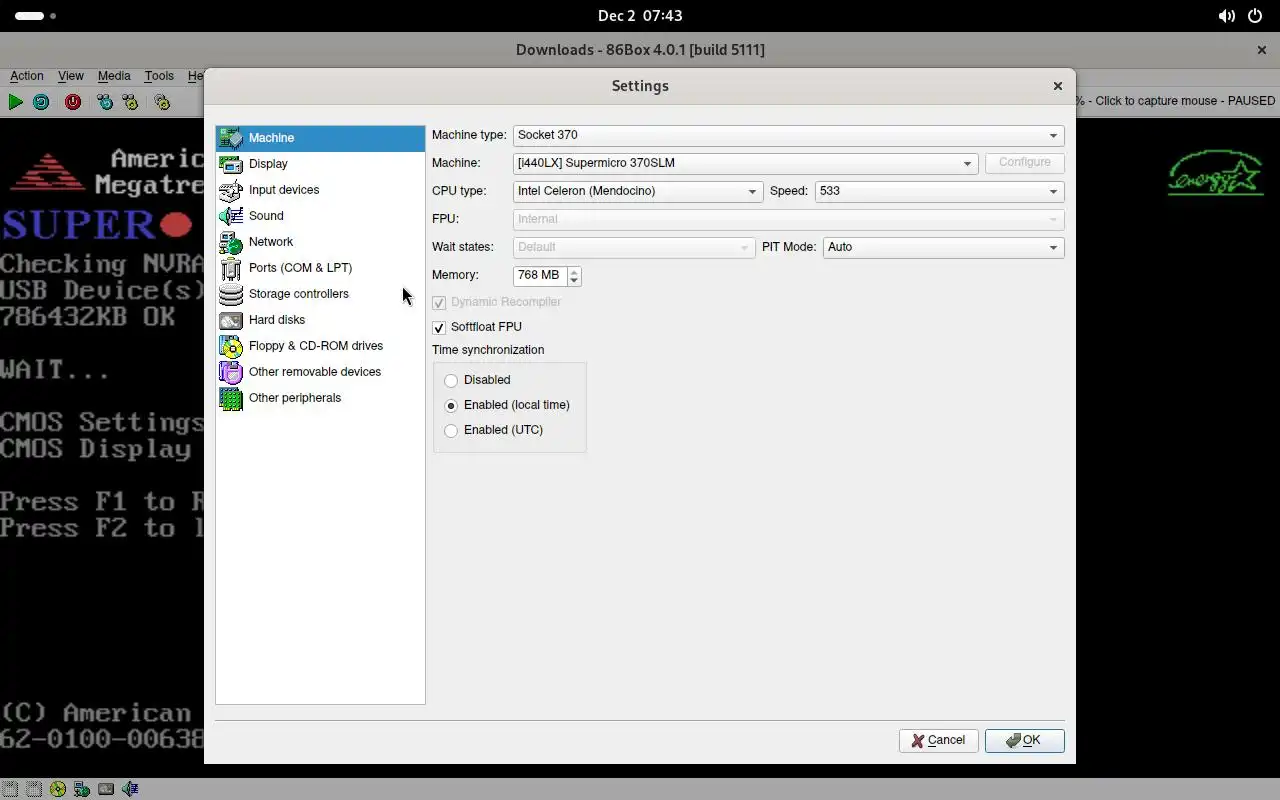
Task: Toggle the Softfloat FPU checkbox
Action: pos(438,327)
